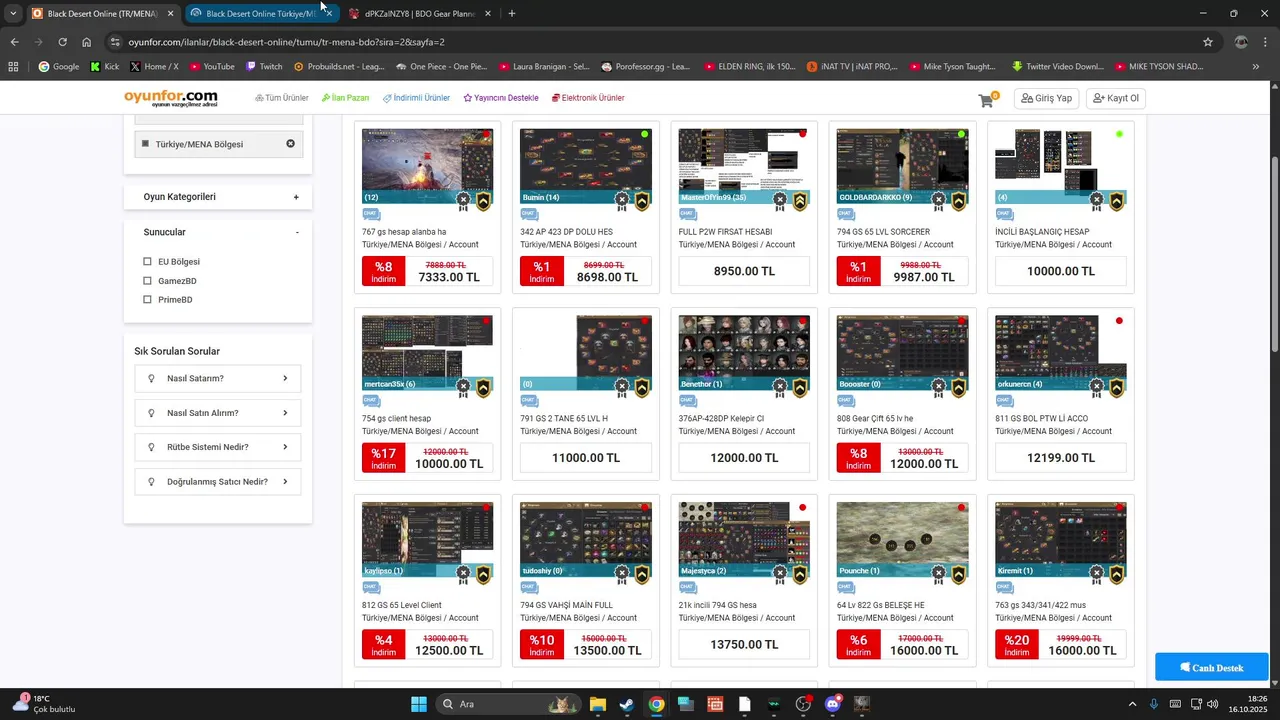Viewport: 1280px width, 720px height.
Task: Open the shopping cart icon
Action: [x=986, y=100]
